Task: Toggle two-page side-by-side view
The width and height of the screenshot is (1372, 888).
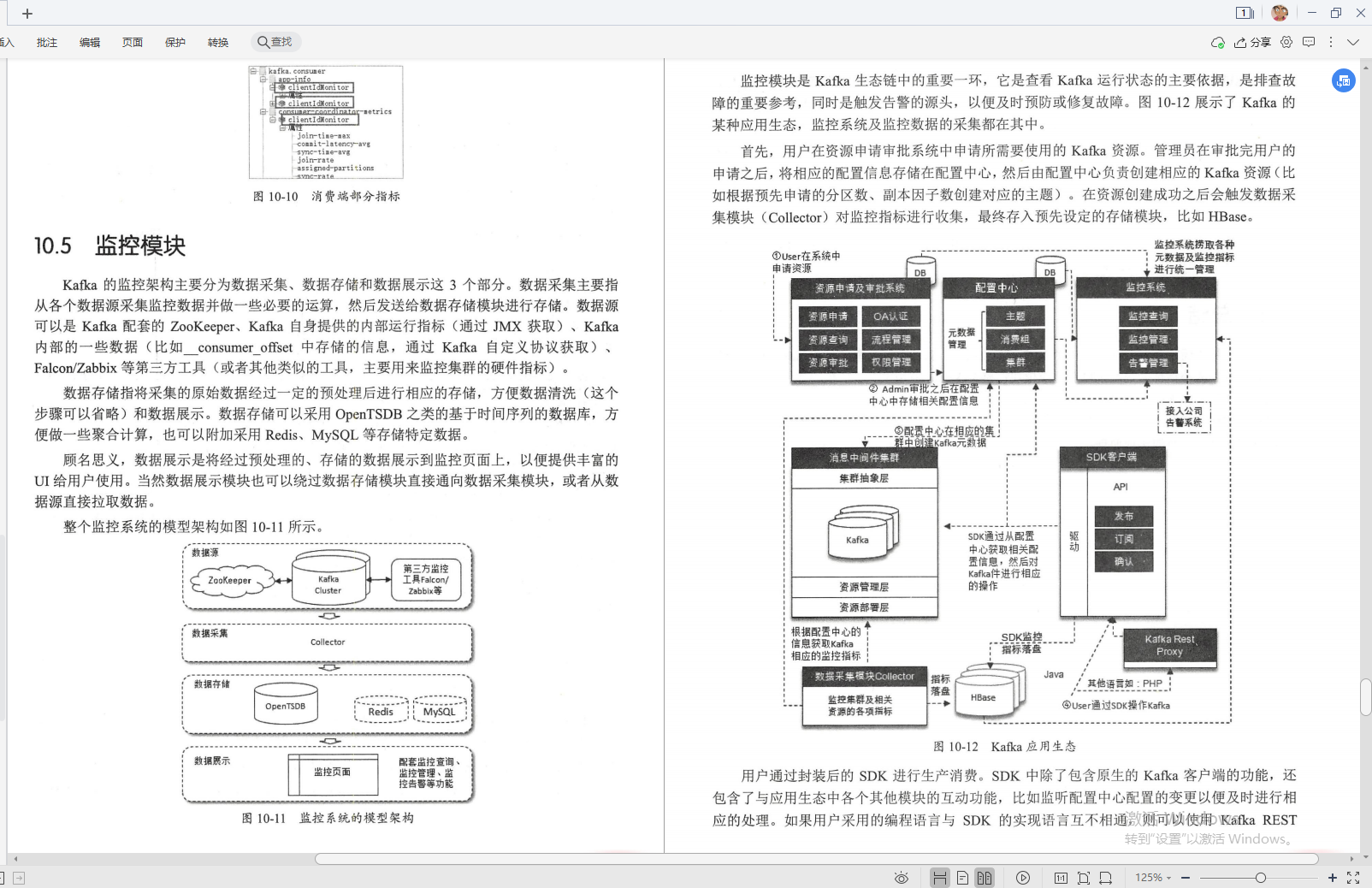Action: 985,878
